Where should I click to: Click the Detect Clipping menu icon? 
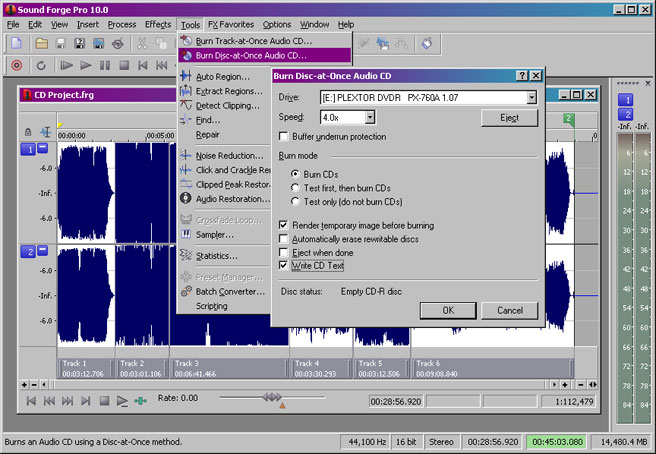186,105
